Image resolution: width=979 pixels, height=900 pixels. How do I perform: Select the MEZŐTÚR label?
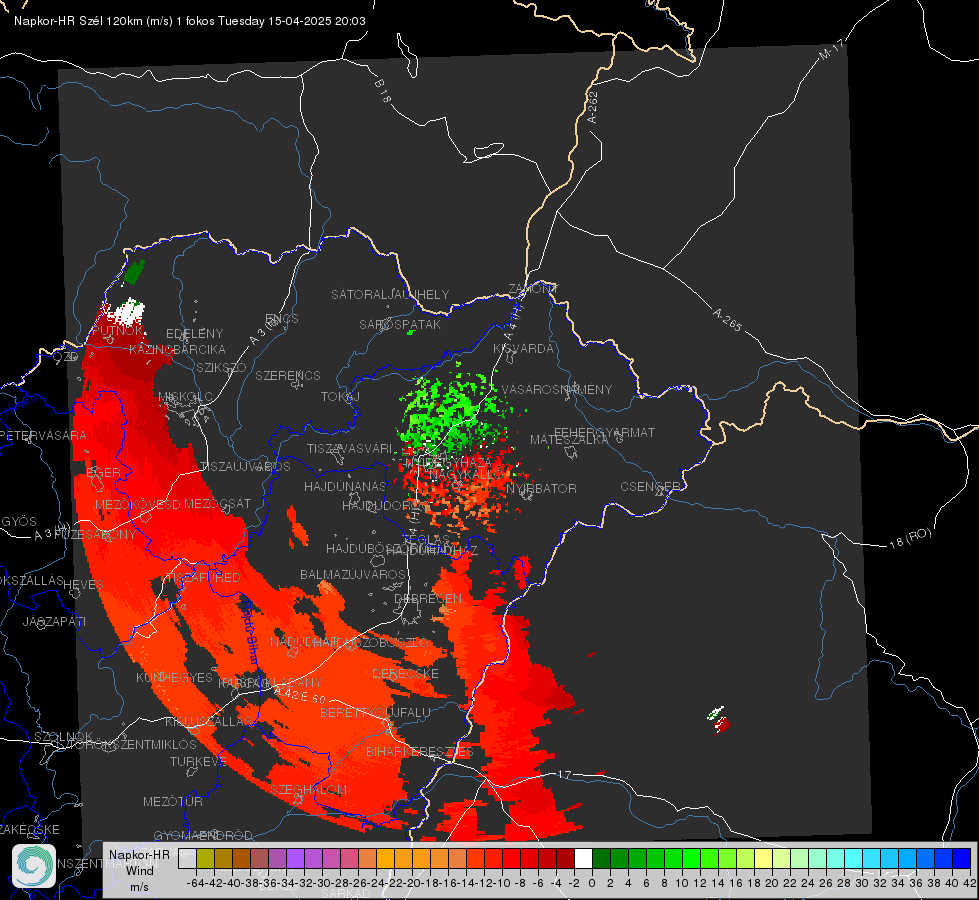click(173, 801)
